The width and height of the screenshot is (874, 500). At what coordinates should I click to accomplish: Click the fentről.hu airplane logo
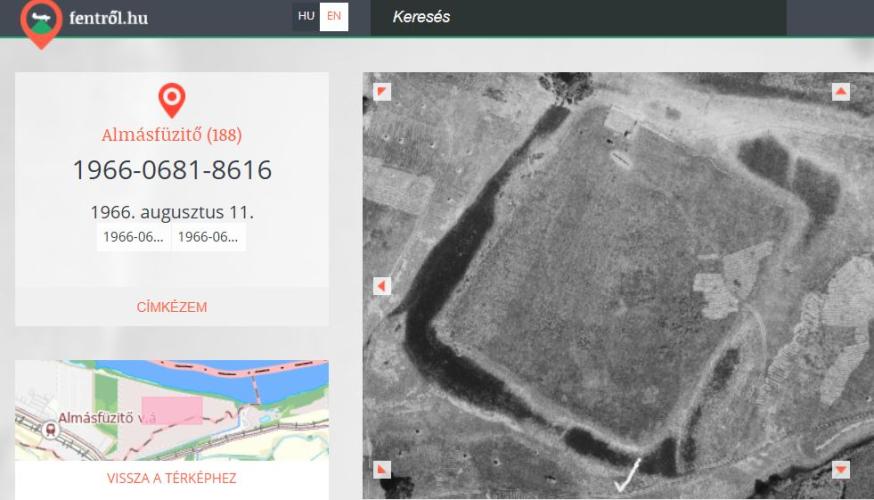tap(41, 20)
